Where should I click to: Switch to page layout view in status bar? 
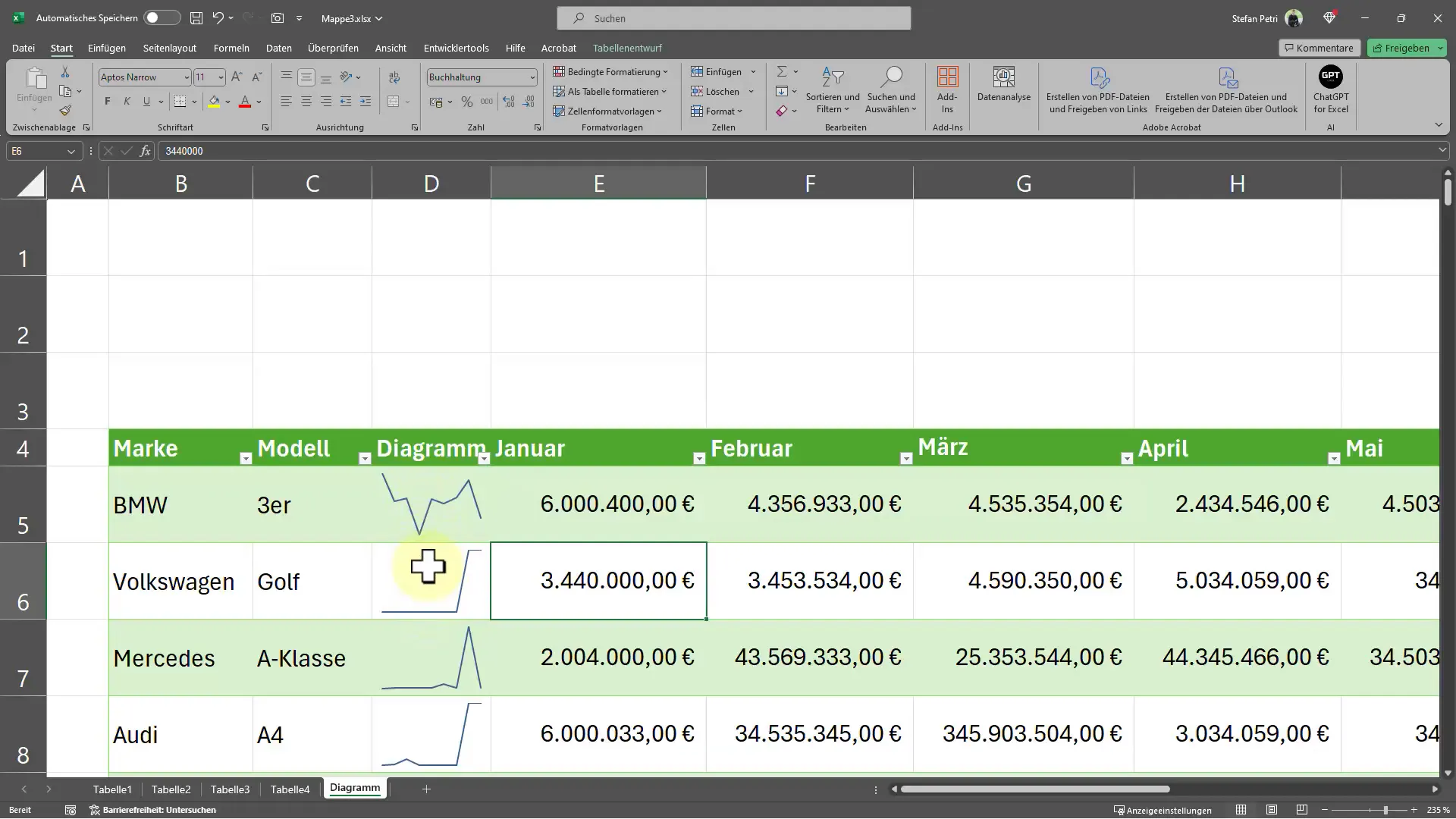(x=1272, y=810)
